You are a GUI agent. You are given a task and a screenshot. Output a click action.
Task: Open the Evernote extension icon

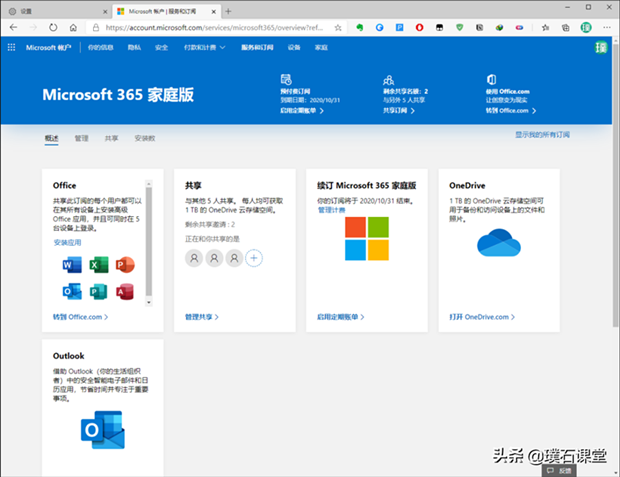(359, 27)
